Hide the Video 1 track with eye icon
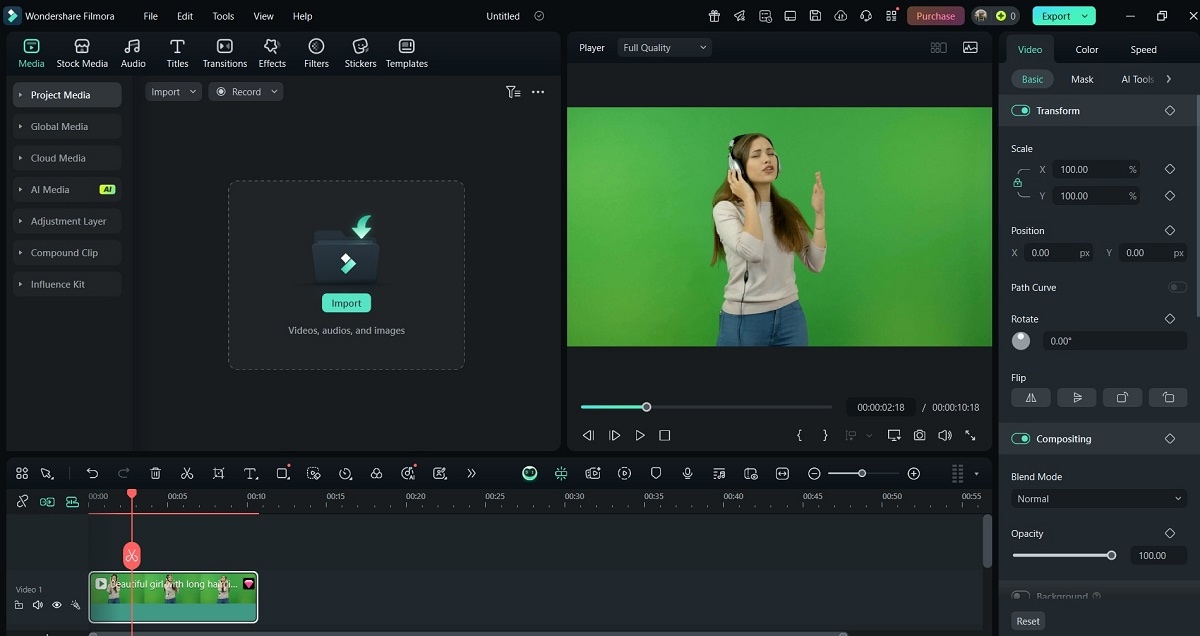The height and width of the screenshot is (636, 1200). coord(56,605)
